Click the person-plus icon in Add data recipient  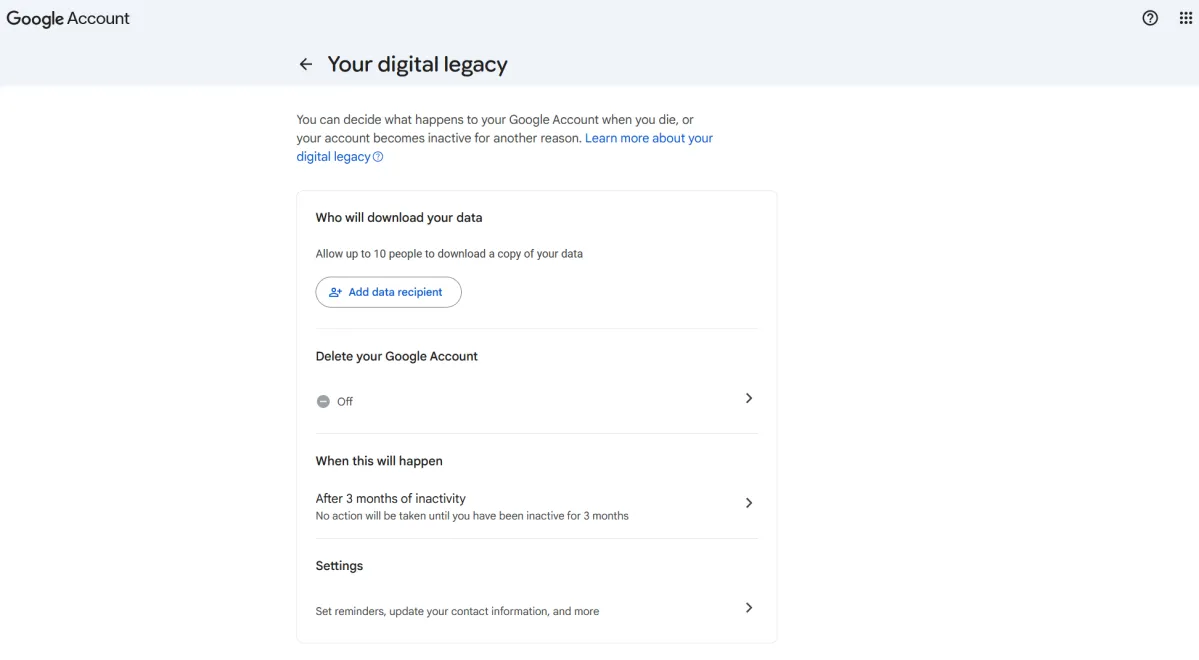coord(336,293)
